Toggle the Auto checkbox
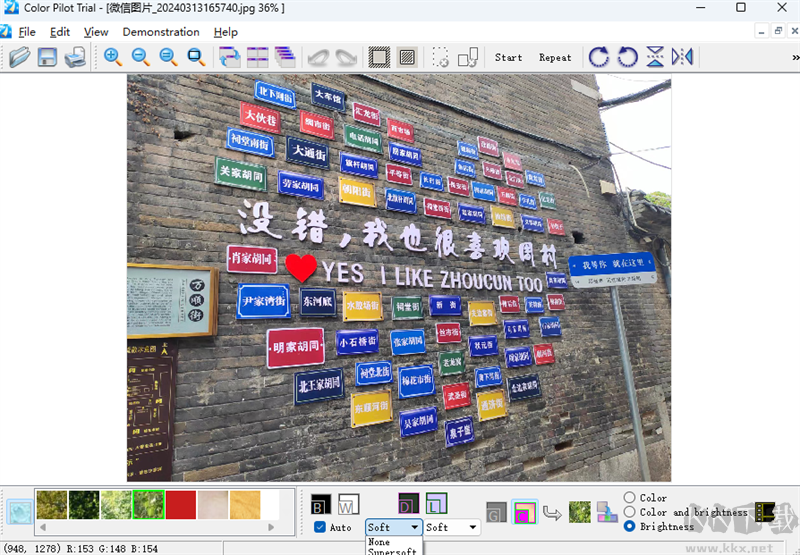This screenshot has height=555, width=800. coord(320,527)
